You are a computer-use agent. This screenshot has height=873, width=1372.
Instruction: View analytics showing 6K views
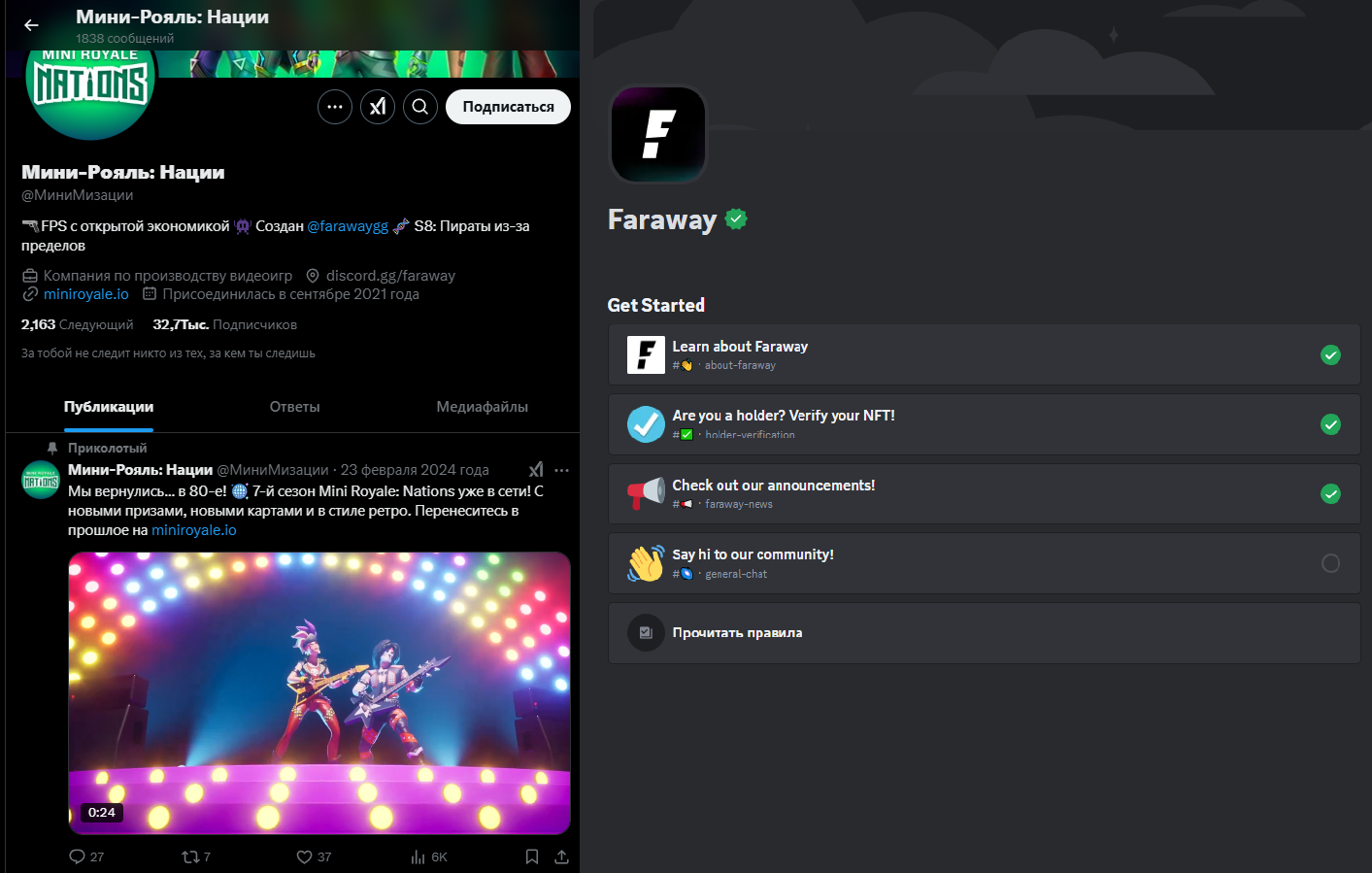pos(428,856)
